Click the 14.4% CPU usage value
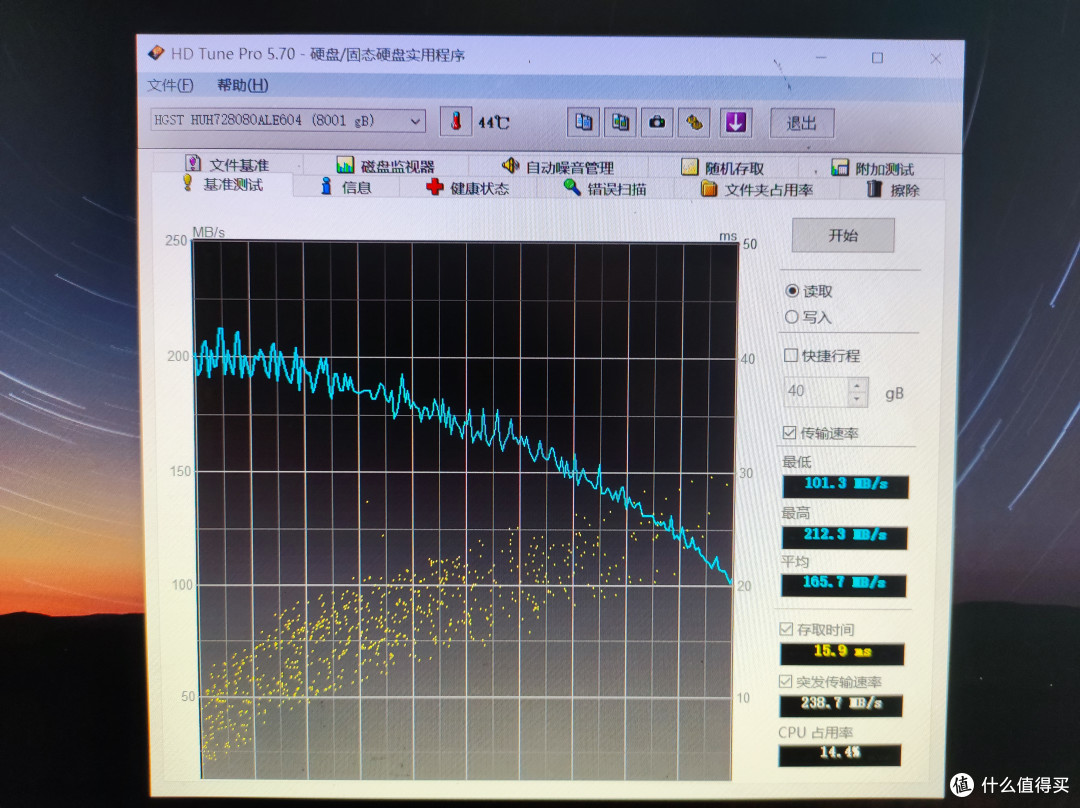Screen dimensions: 1080x808 click(x=840, y=754)
